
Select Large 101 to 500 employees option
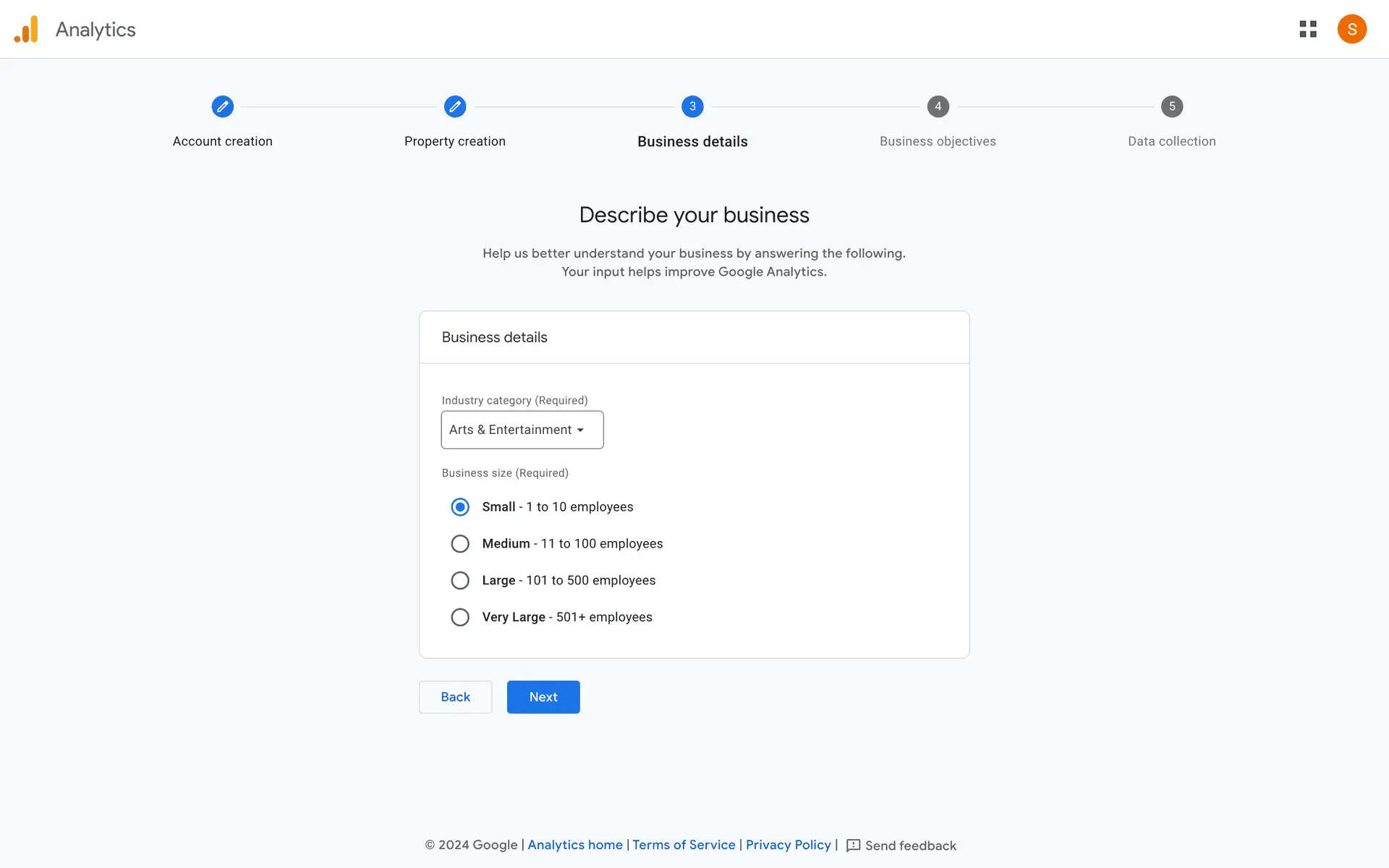tap(460, 580)
